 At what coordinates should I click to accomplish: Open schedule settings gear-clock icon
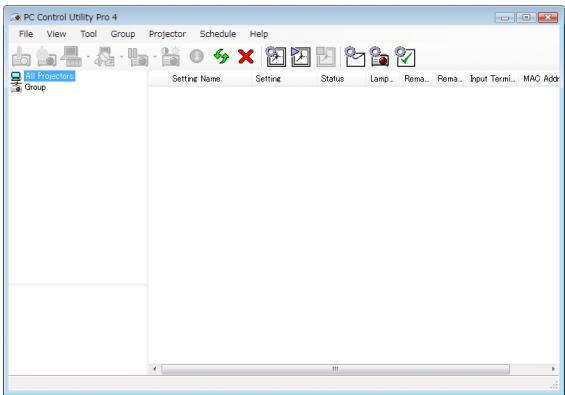[276, 57]
